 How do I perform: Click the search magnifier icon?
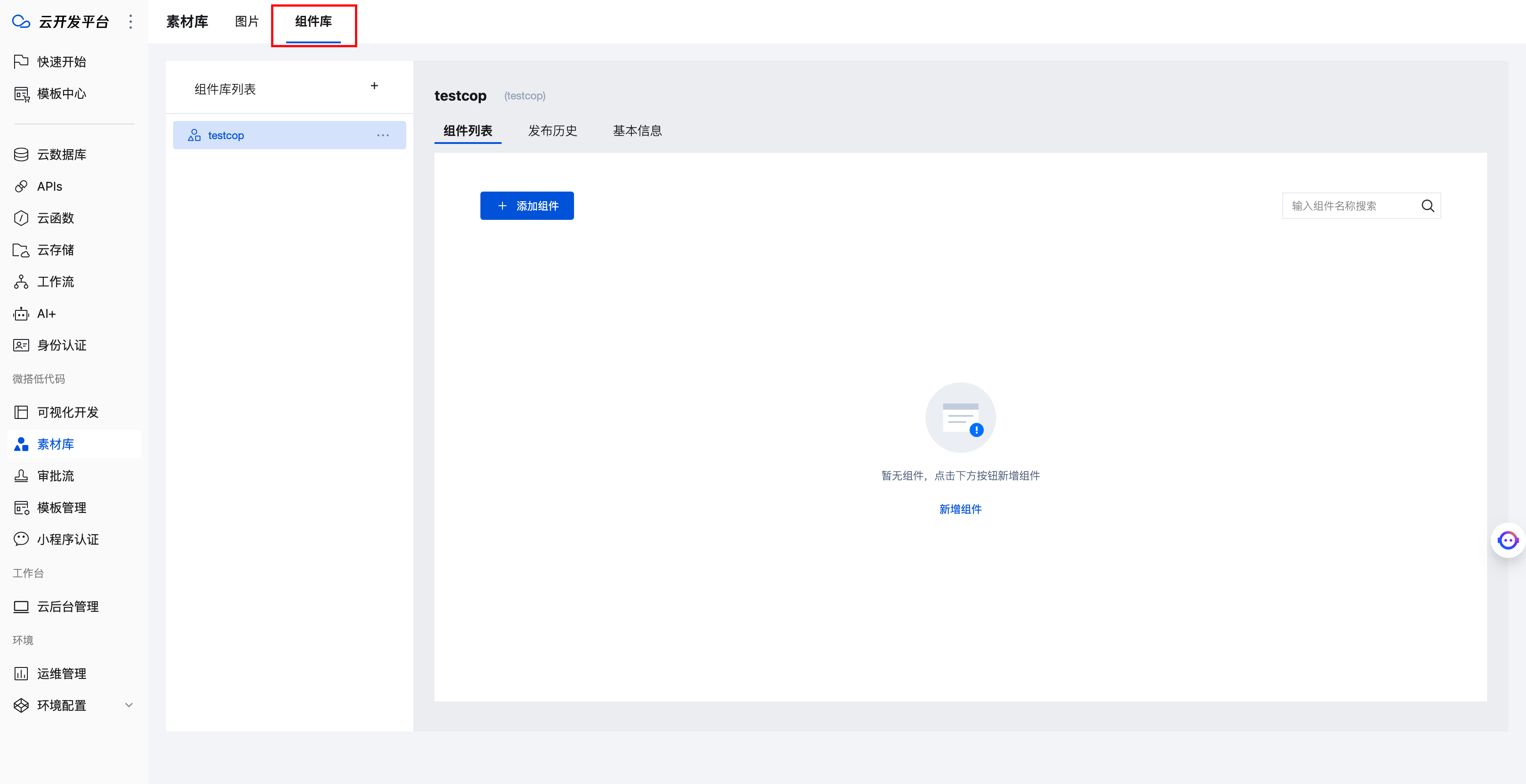click(x=1427, y=206)
